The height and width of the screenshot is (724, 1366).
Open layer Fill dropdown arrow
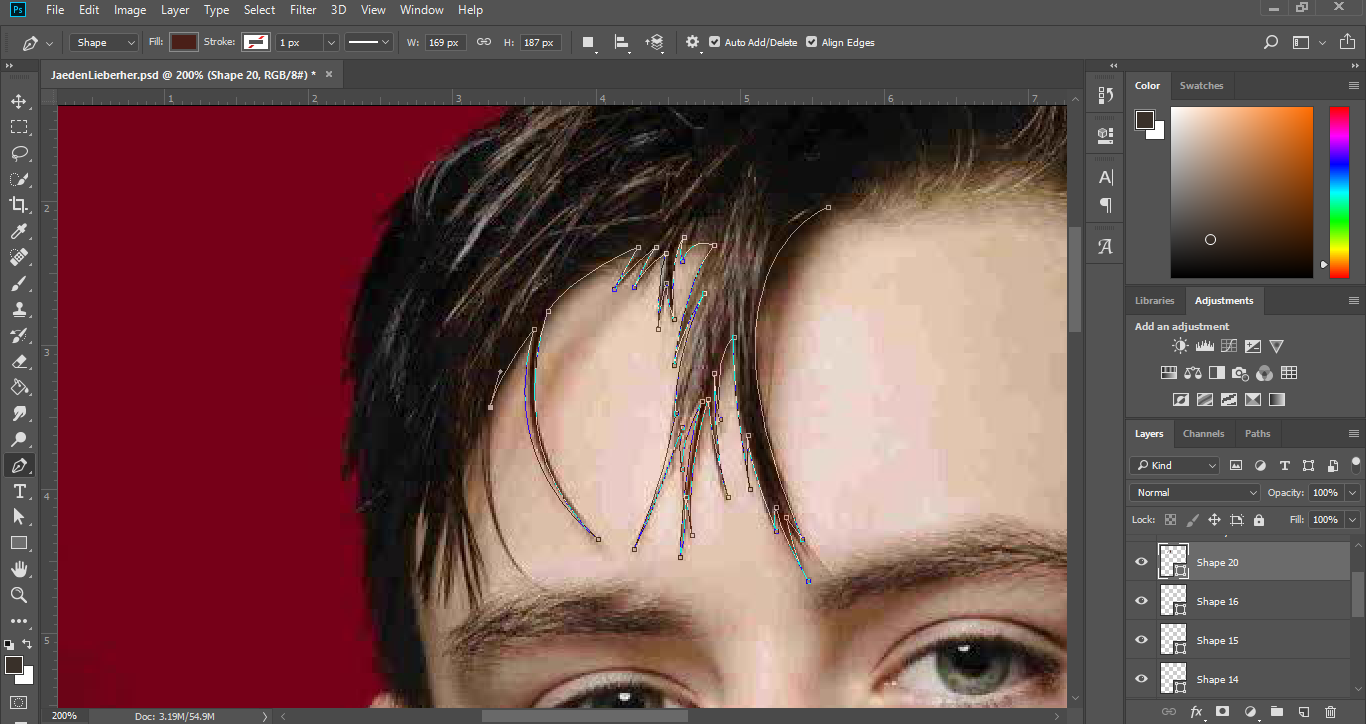click(x=1353, y=520)
